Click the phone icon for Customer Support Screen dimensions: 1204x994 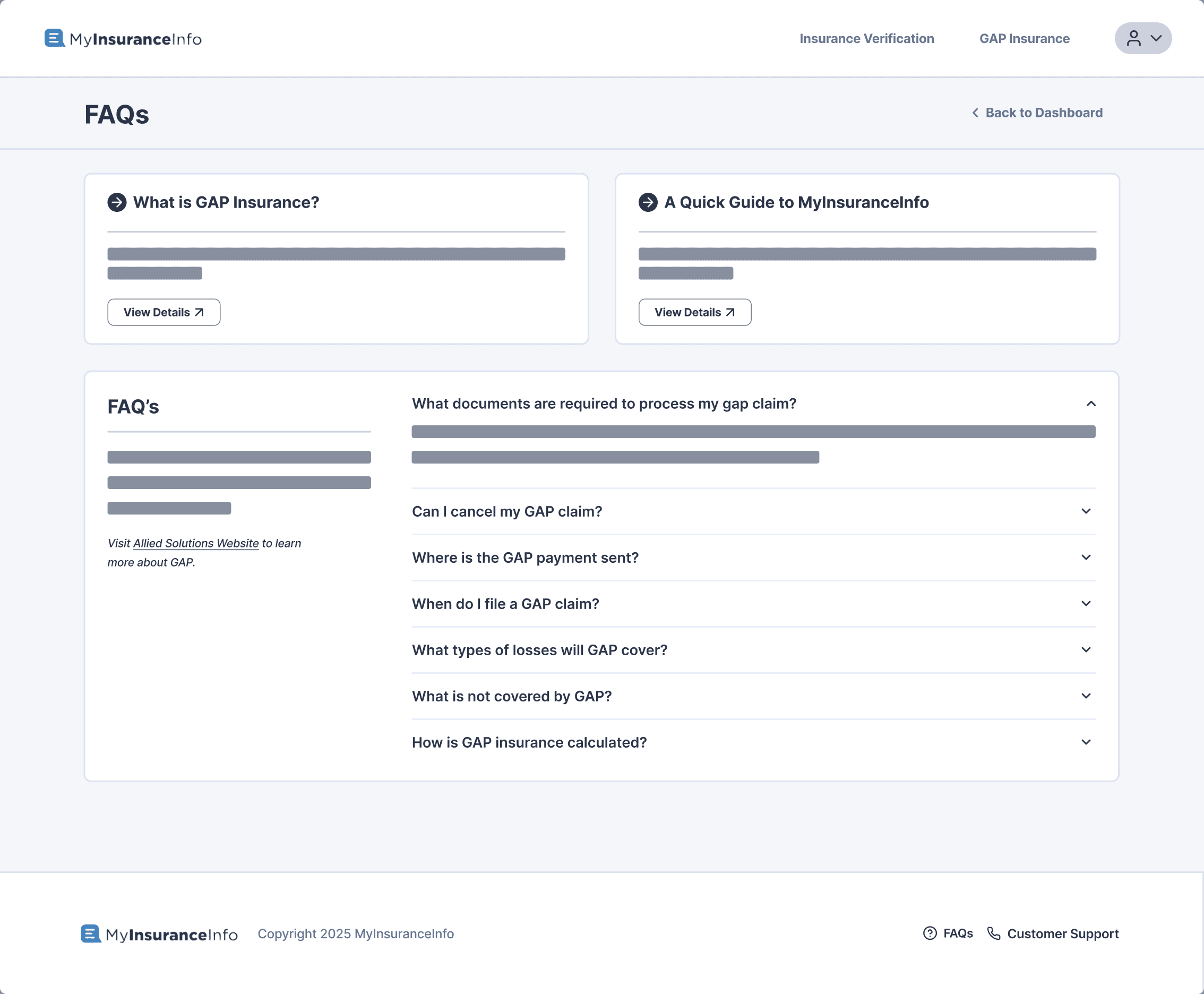[x=993, y=933]
